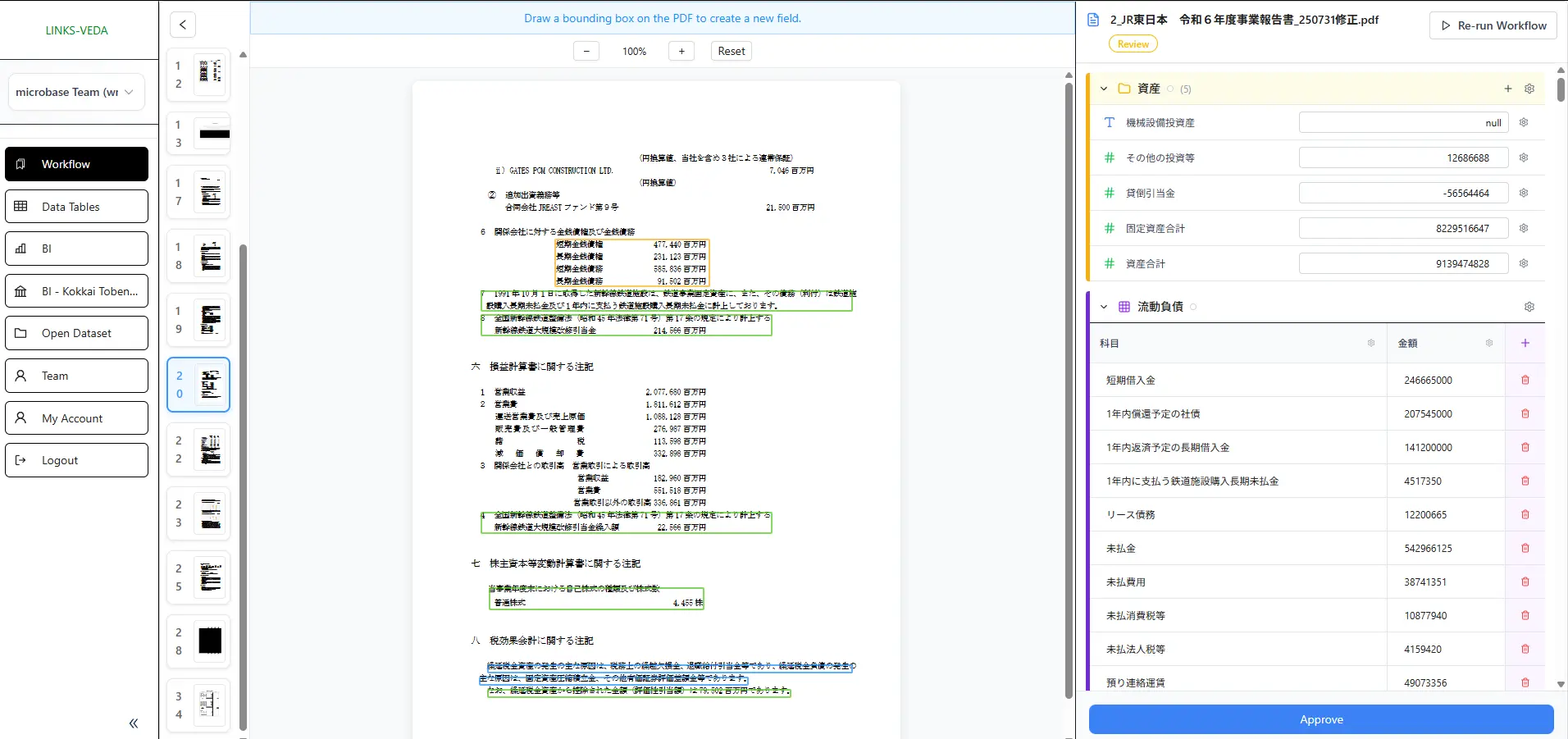Open Data Tables in the sidebar
The height and width of the screenshot is (739, 1568).
coord(77,207)
